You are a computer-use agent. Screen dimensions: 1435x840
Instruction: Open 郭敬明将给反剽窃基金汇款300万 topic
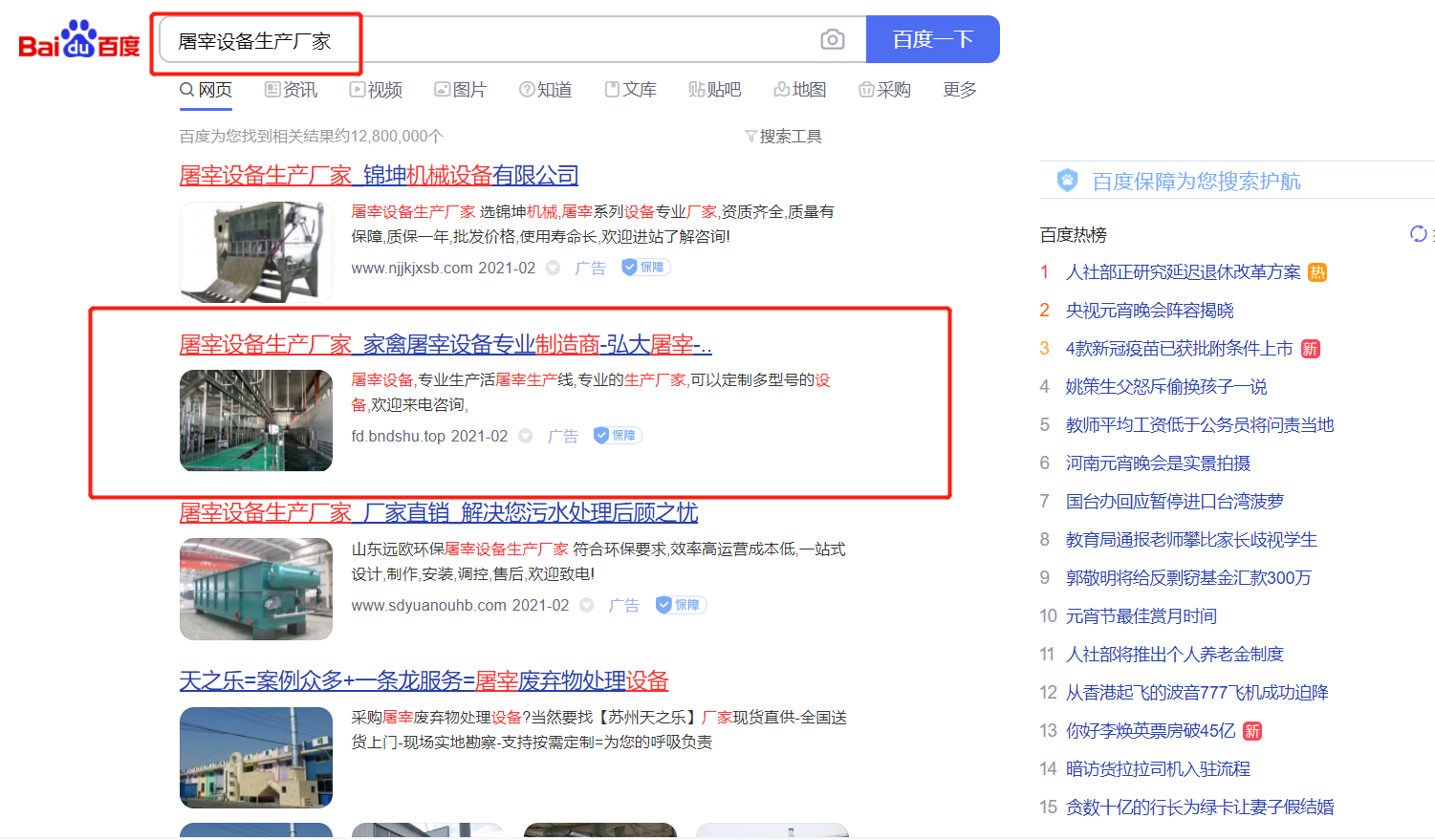(1188, 578)
